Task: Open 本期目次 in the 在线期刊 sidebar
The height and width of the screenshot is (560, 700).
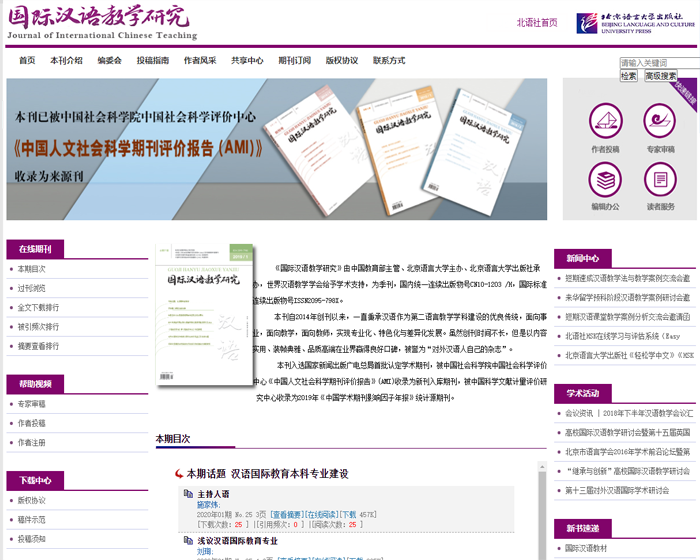Action: (x=31, y=269)
